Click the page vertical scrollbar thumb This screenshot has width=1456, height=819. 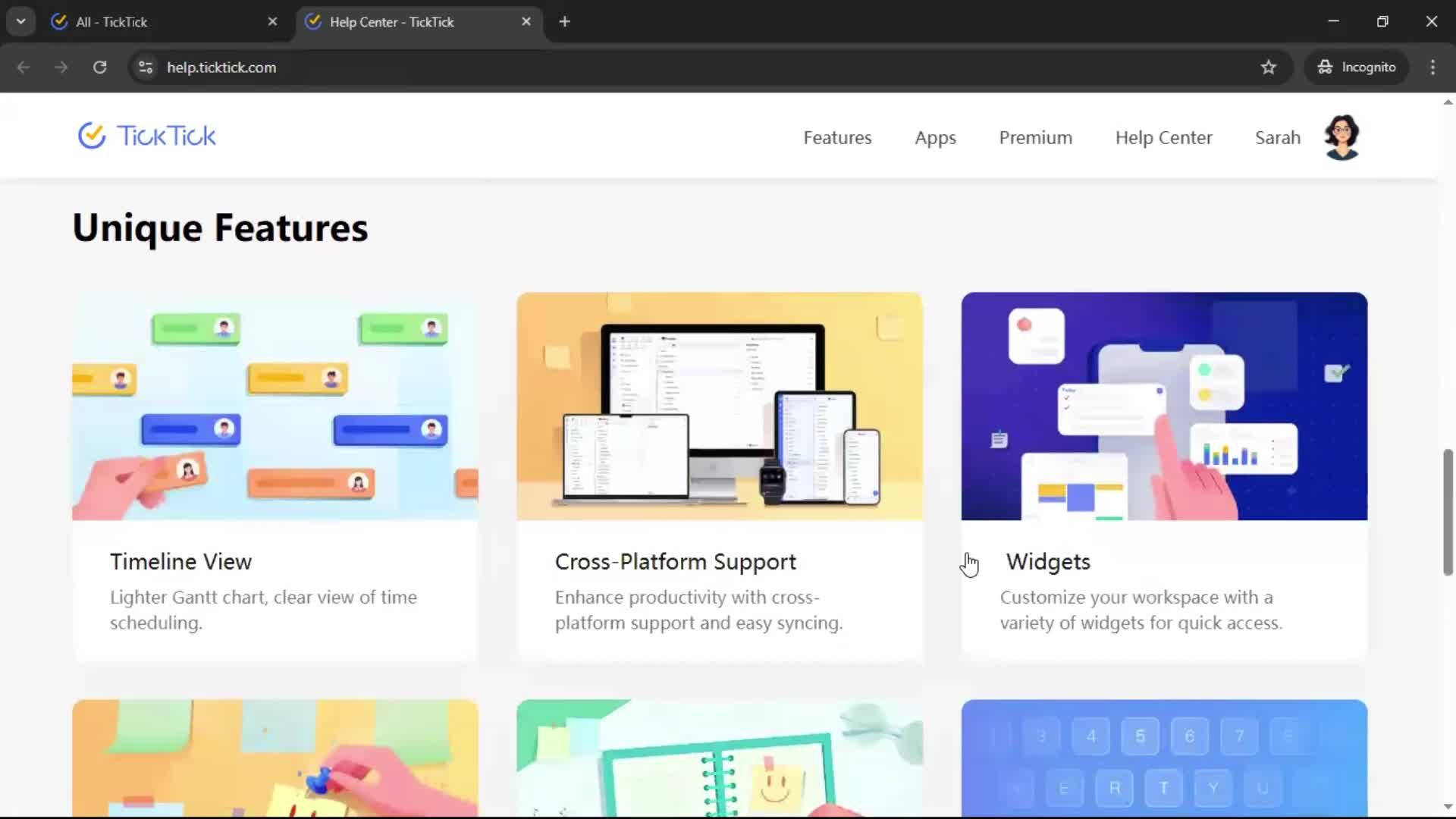[1448, 513]
